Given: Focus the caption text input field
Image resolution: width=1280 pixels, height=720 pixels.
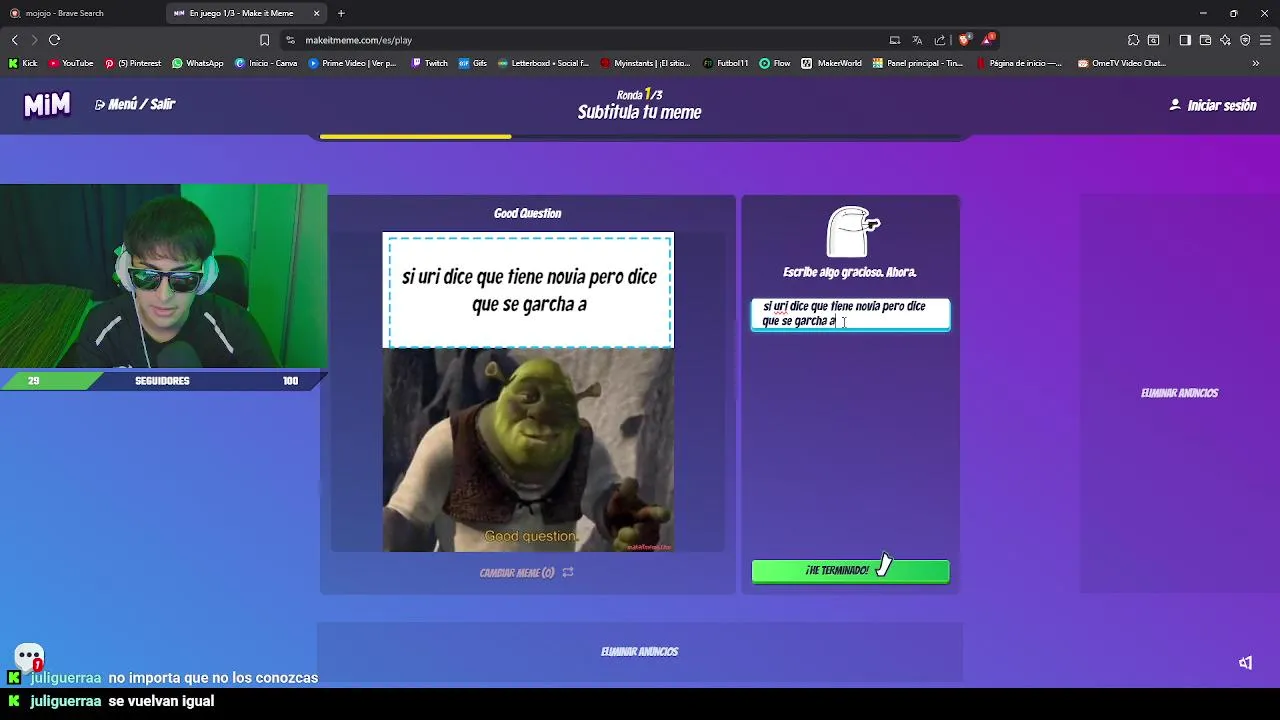Looking at the screenshot, I should coord(850,314).
